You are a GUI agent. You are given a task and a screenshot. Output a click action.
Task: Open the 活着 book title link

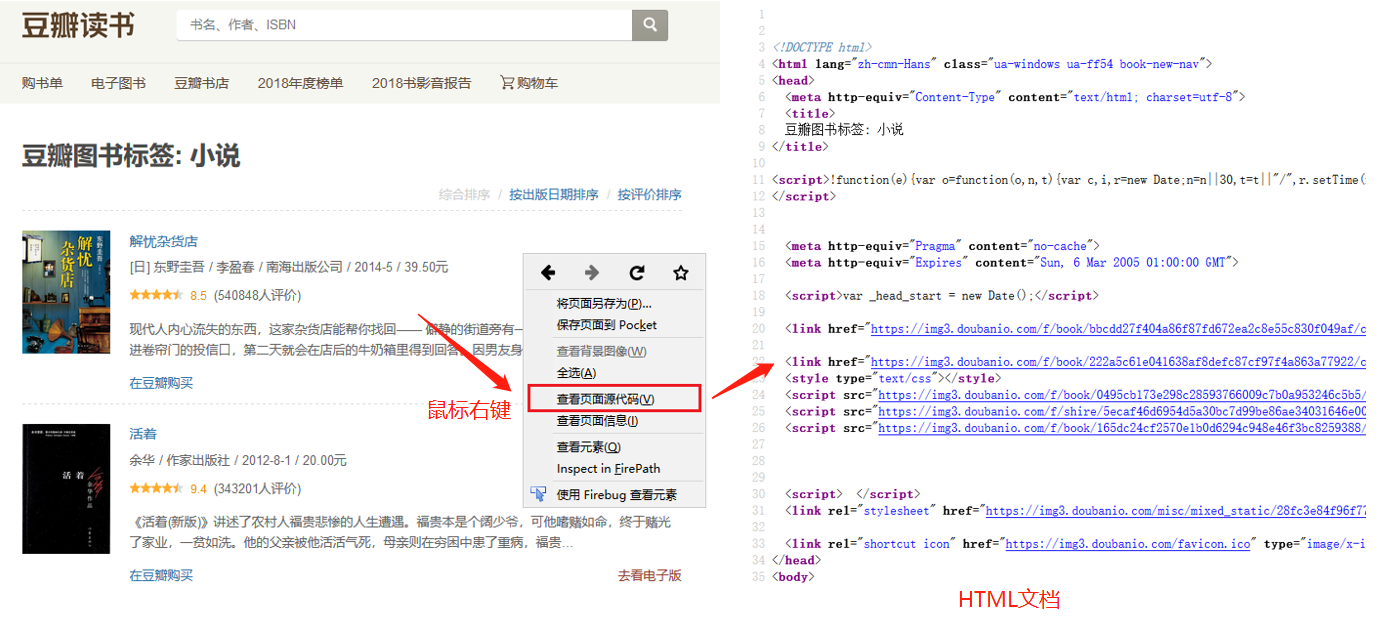pos(143,434)
